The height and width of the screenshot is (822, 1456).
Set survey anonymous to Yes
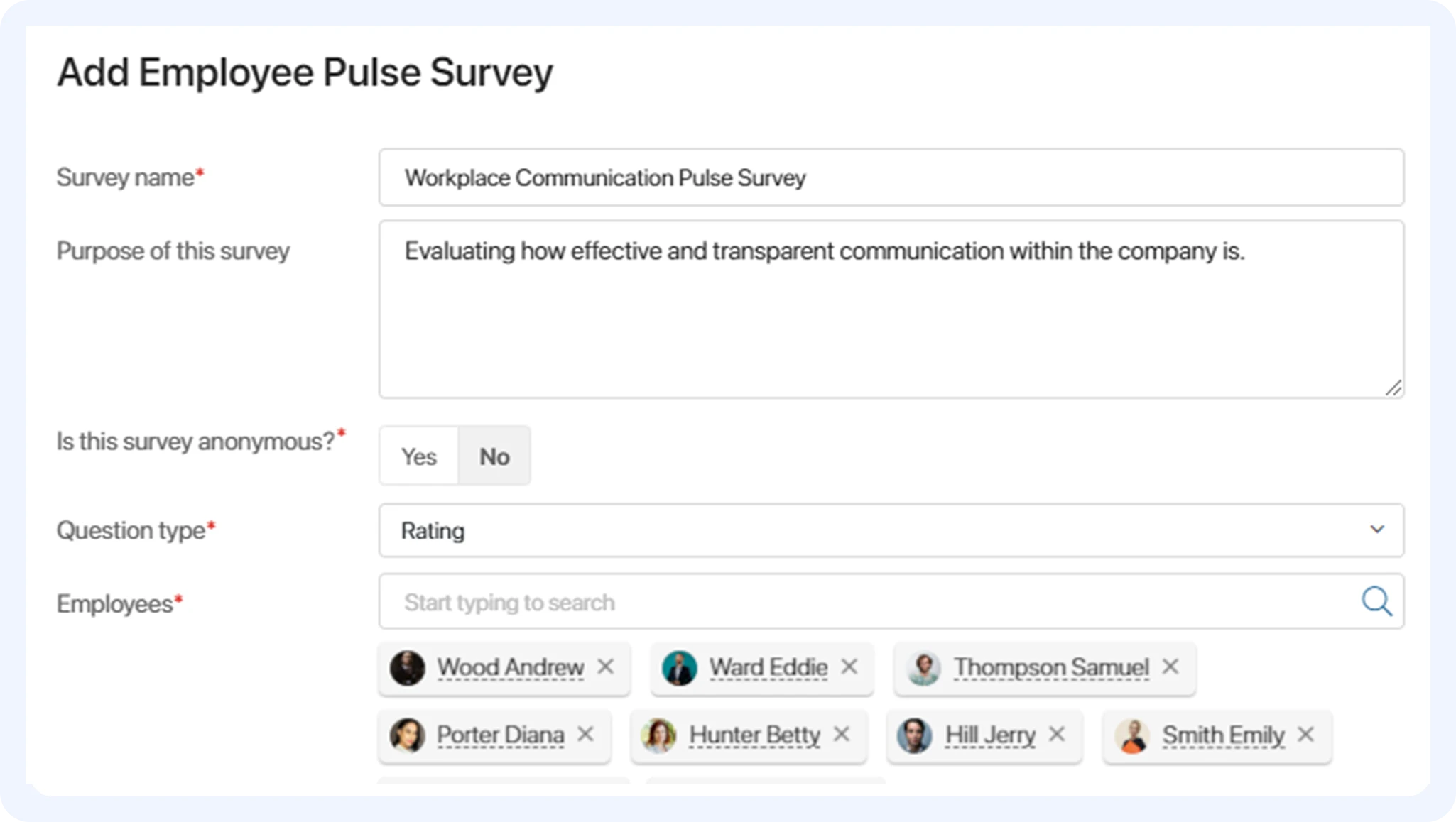click(x=419, y=456)
